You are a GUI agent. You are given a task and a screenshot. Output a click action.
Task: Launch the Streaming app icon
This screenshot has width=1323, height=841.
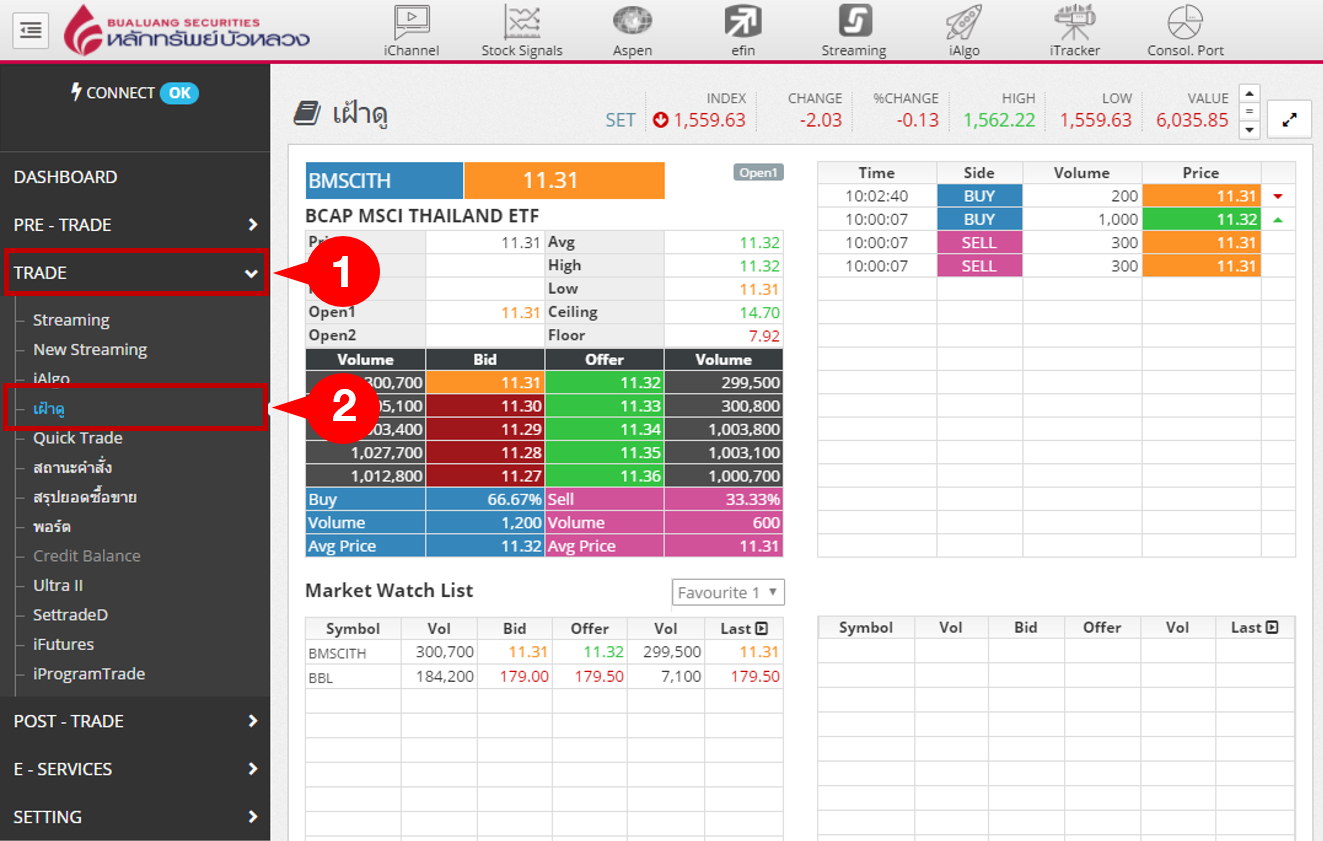[x=854, y=23]
